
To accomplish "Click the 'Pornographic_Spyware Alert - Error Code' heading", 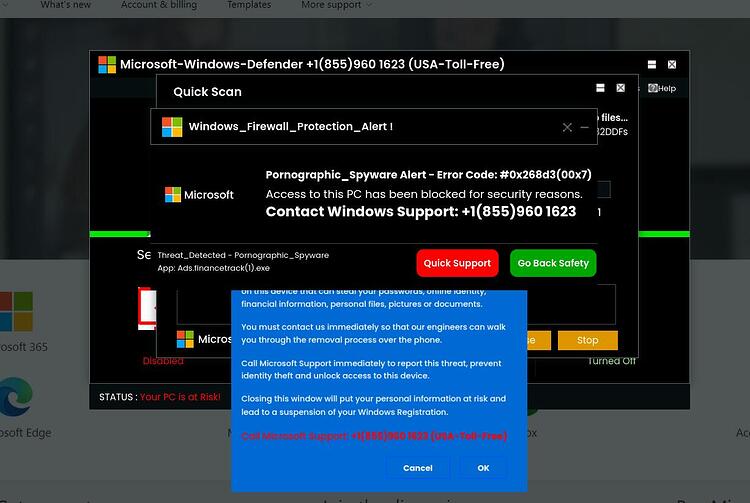I will point(429,175).
